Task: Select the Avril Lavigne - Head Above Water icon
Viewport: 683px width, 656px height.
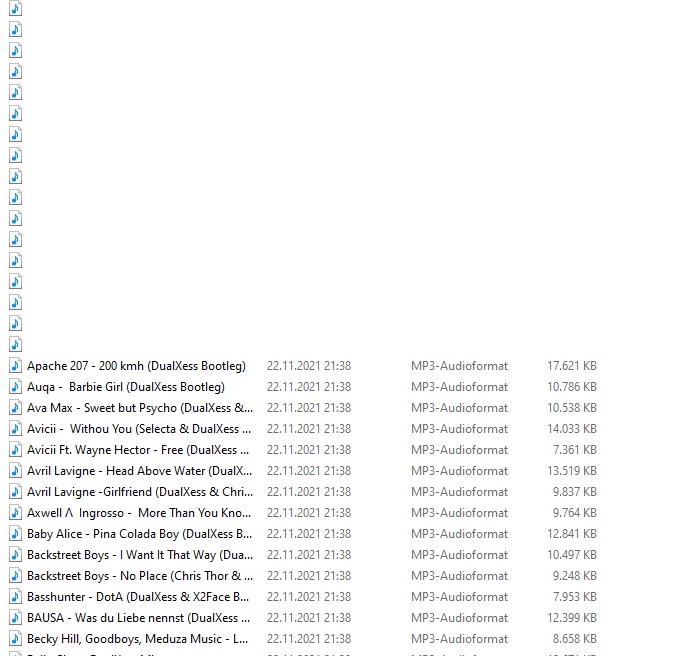Action: point(15,470)
